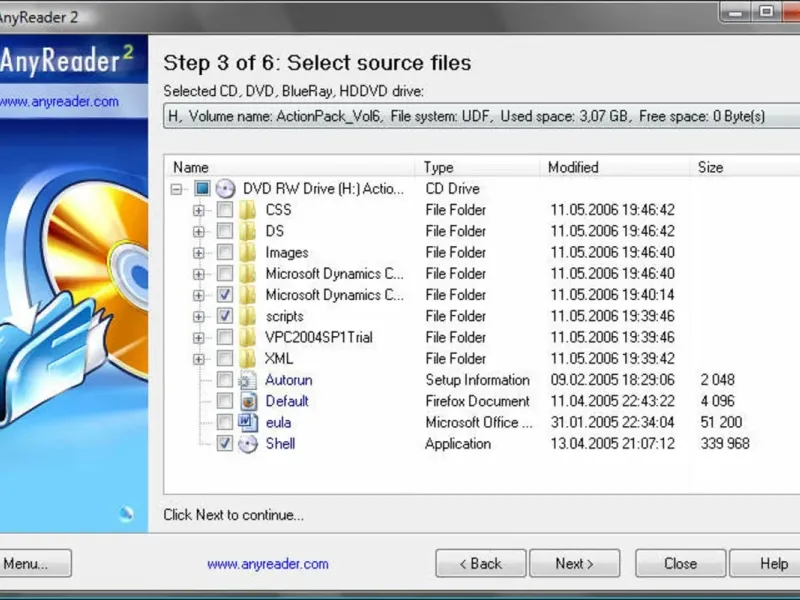Image resolution: width=800 pixels, height=600 pixels.
Task: Select the VPC2004SP1Trial folder name
Action: (x=319, y=337)
